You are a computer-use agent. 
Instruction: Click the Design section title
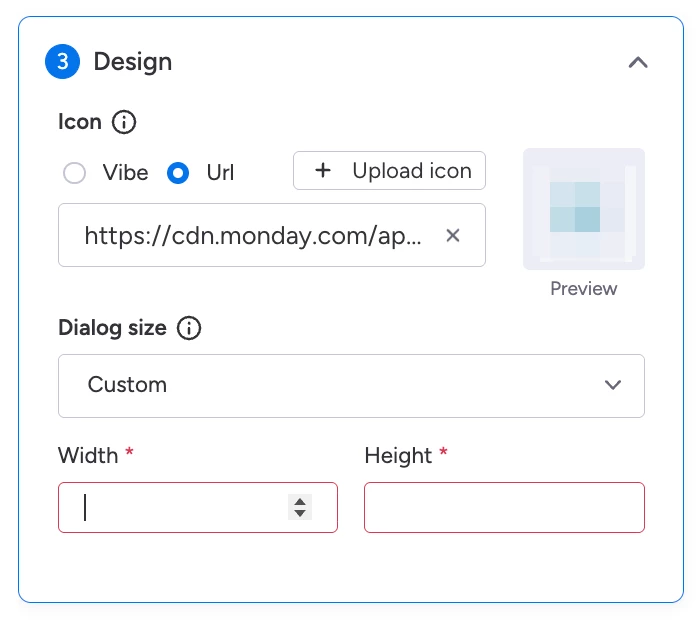coord(133,62)
